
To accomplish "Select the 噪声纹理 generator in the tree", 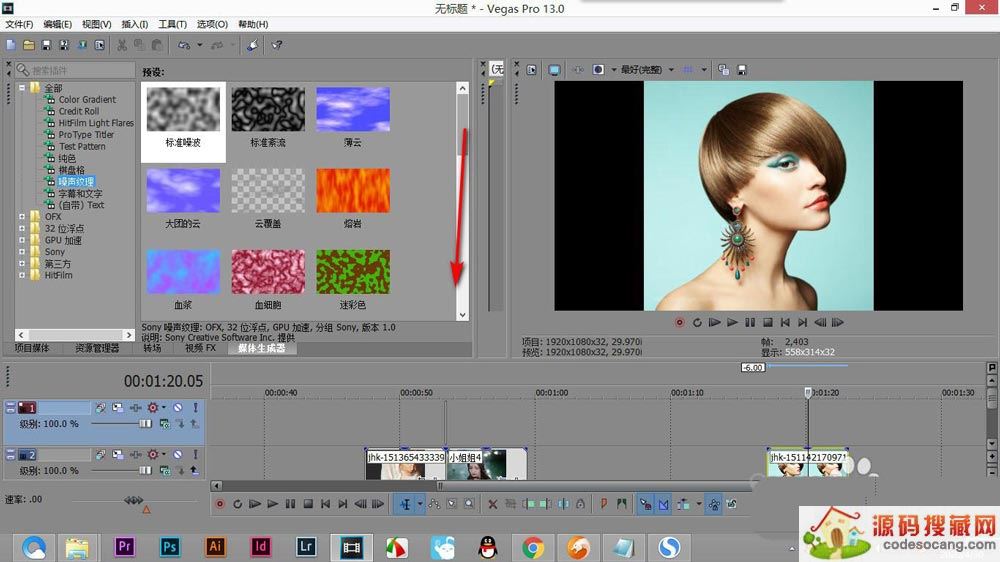I will [75, 182].
